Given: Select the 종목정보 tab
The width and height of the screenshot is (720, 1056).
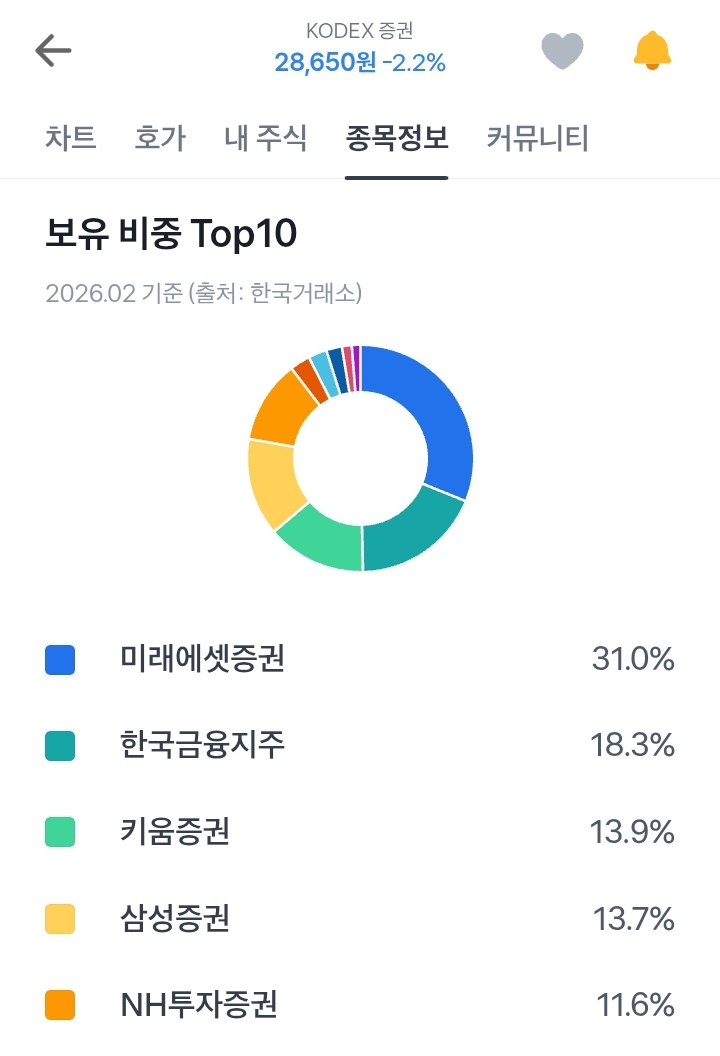Looking at the screenshot, I should tap(397, 138).
